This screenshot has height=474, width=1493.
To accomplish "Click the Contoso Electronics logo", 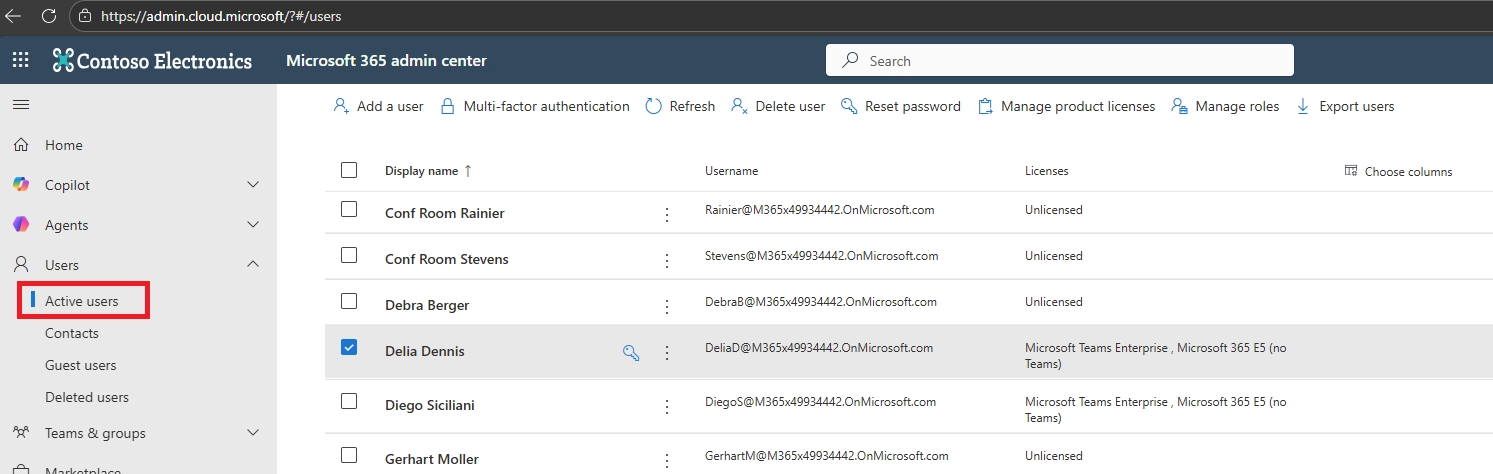I will click(x=152, y=61).
